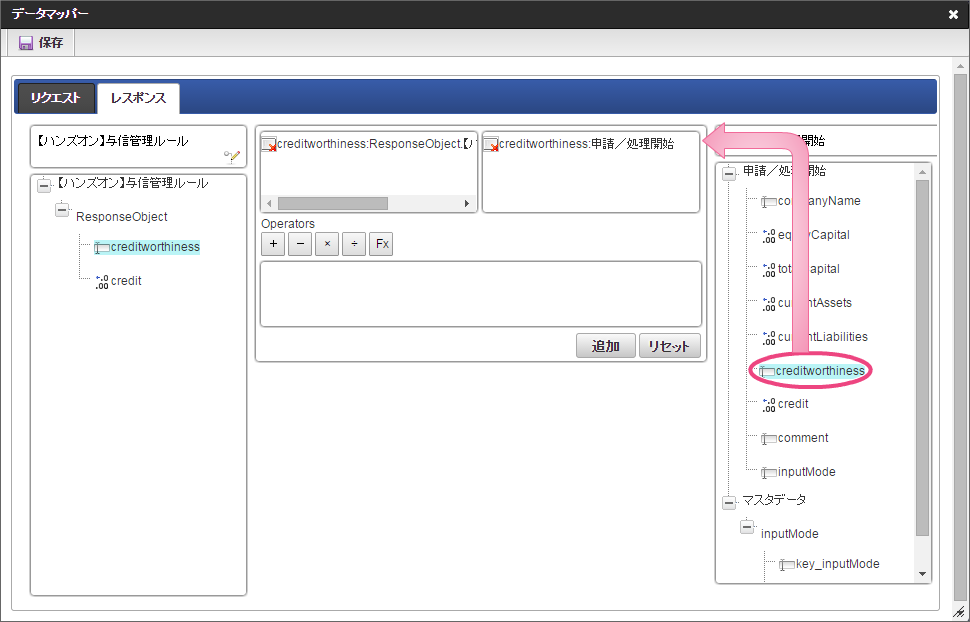
Task: Click the divide operator button
Action: pos(354,244)
